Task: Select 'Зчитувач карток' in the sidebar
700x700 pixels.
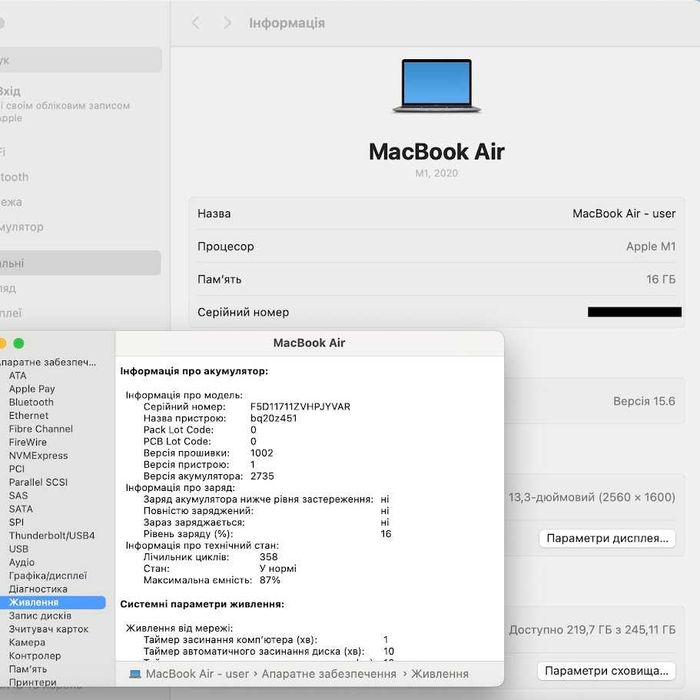Action: coord(49,629)
